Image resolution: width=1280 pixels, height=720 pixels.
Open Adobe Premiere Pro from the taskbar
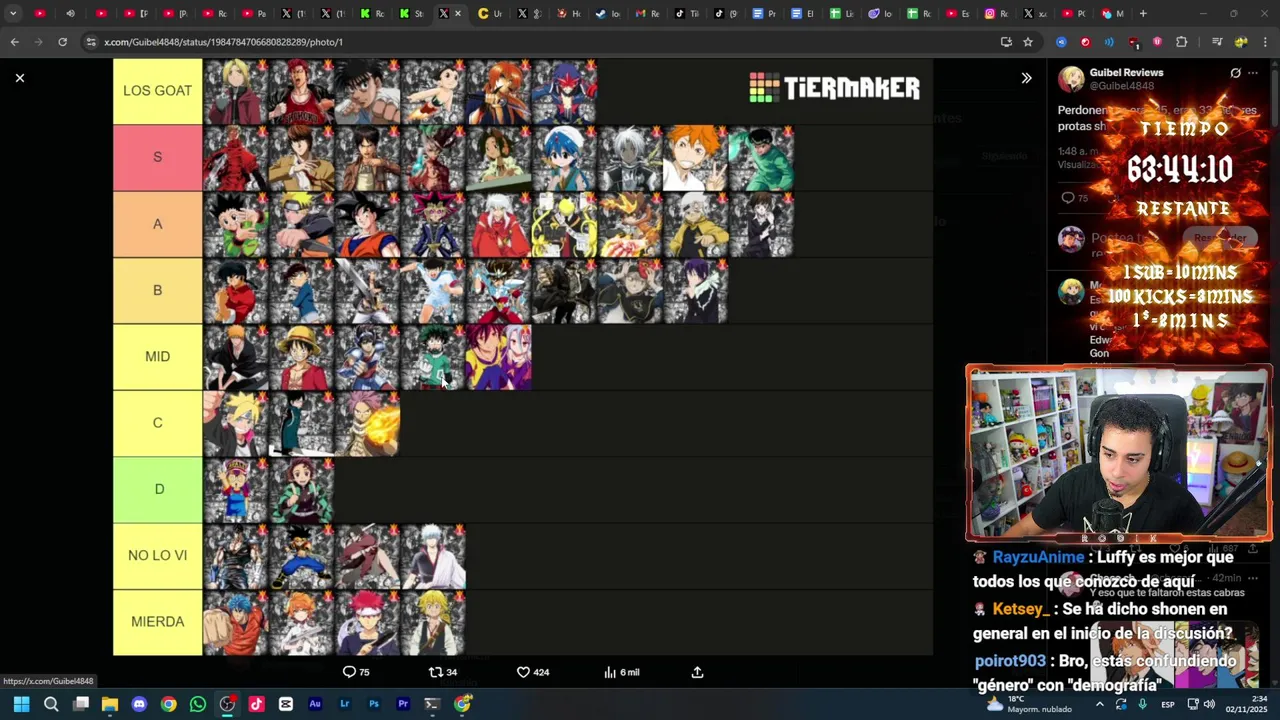point(403,704)
